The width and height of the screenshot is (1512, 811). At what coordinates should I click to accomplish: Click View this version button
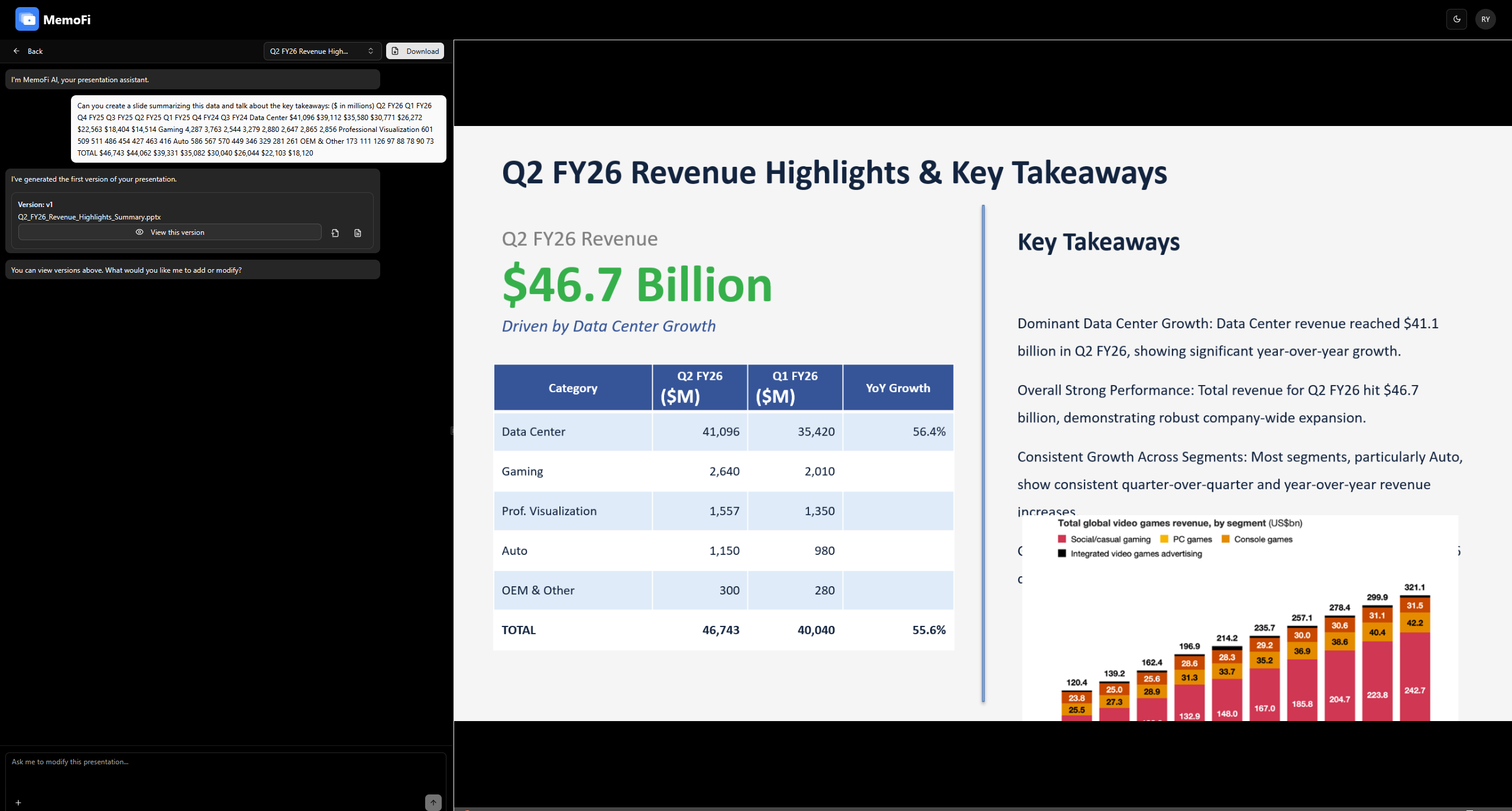pyautogui.click(x=170, y=232)
